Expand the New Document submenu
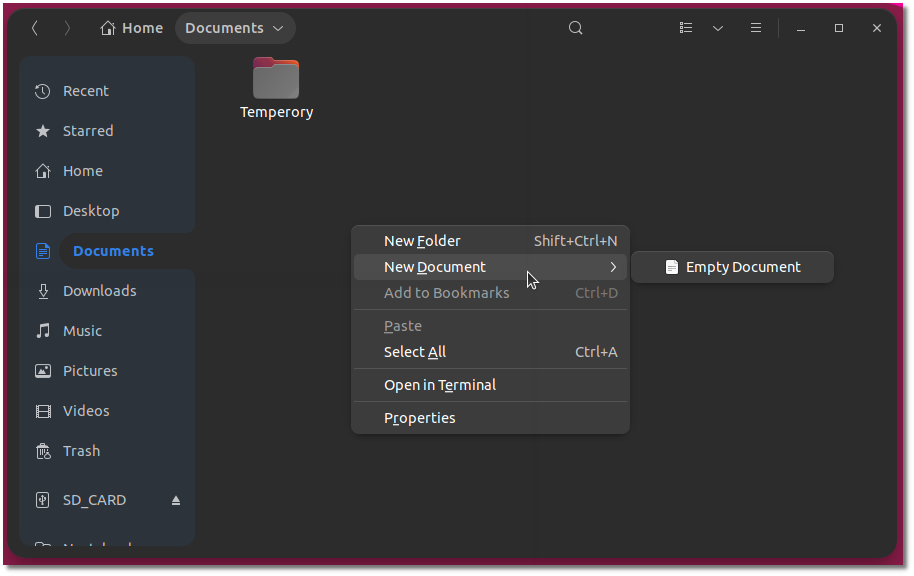Screen dimensions: 914x576 [434, 266]
